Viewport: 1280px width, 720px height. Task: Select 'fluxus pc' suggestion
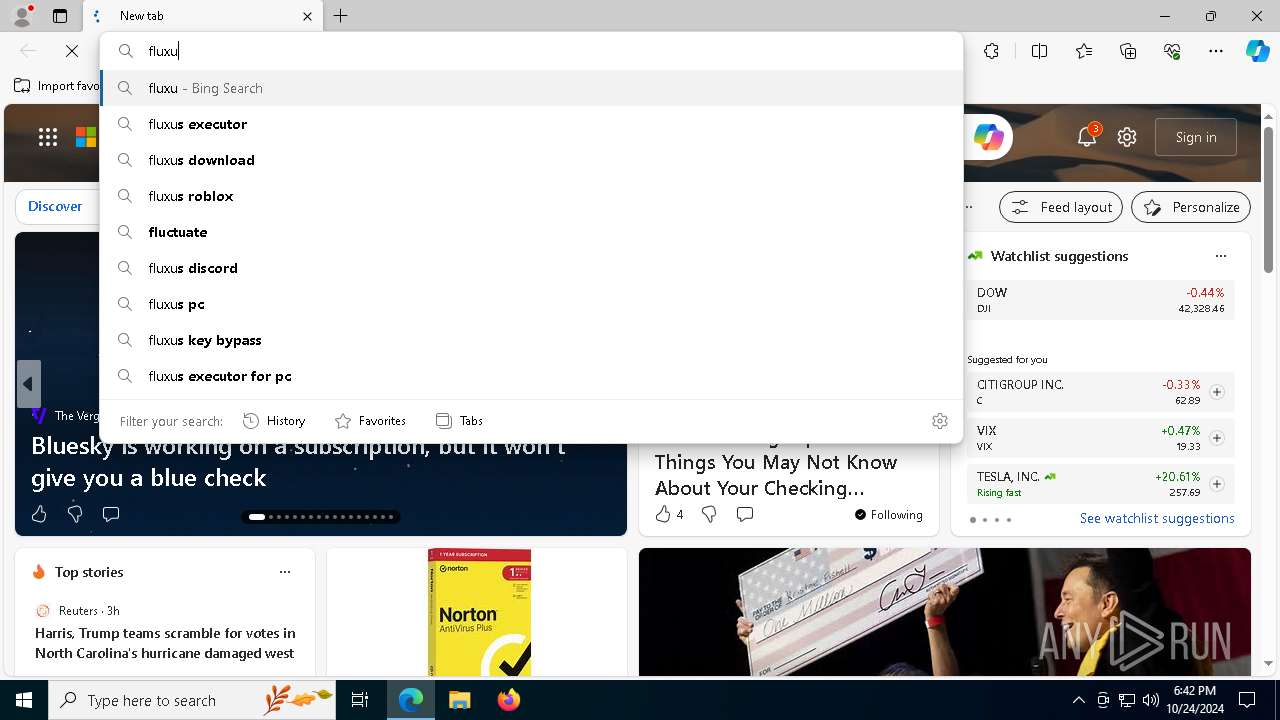point(531,304)
